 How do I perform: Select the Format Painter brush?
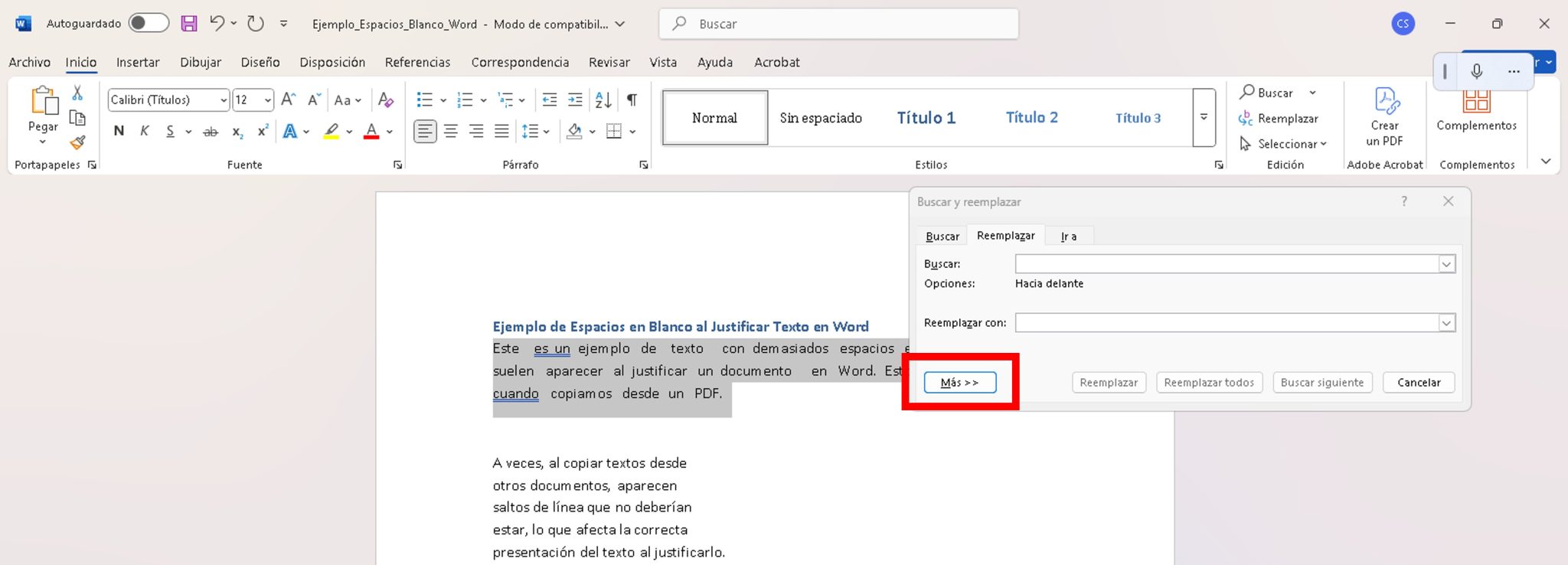(77, 142)
